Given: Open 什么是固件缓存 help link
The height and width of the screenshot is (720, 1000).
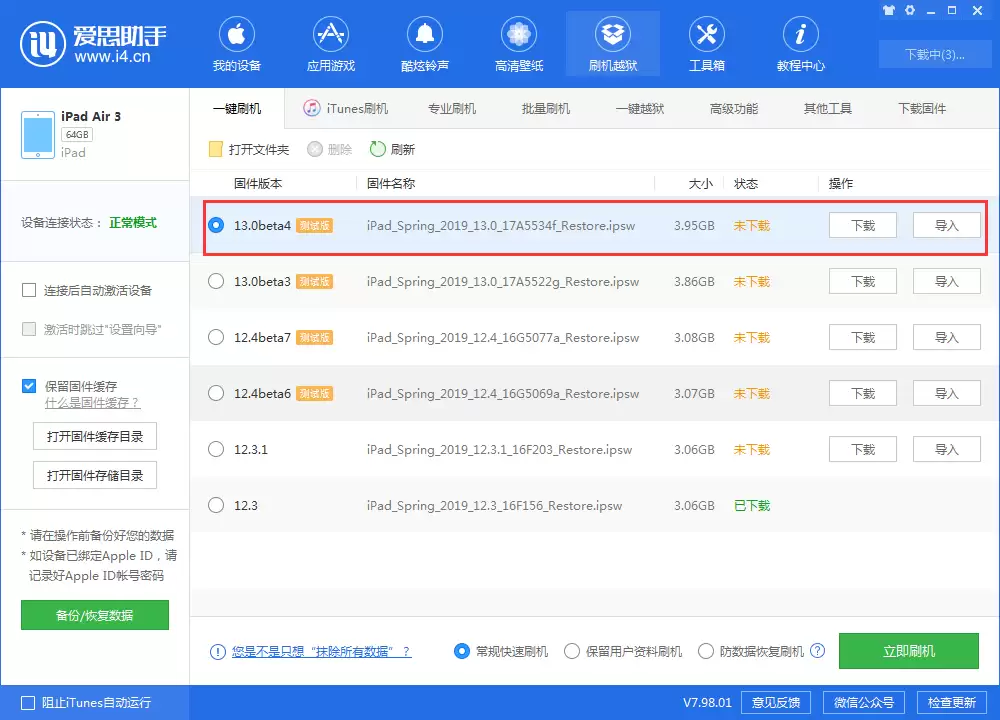Looking at the screenshot, I should (x=92, y=403).
